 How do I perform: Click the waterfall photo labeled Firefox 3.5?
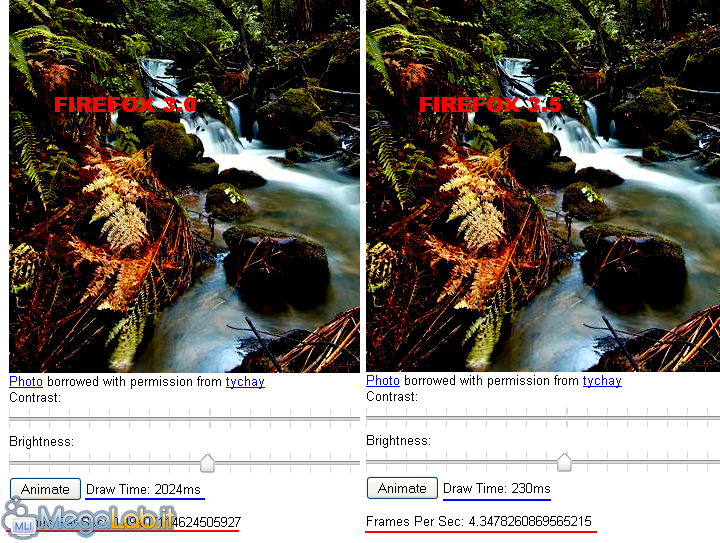543,185
